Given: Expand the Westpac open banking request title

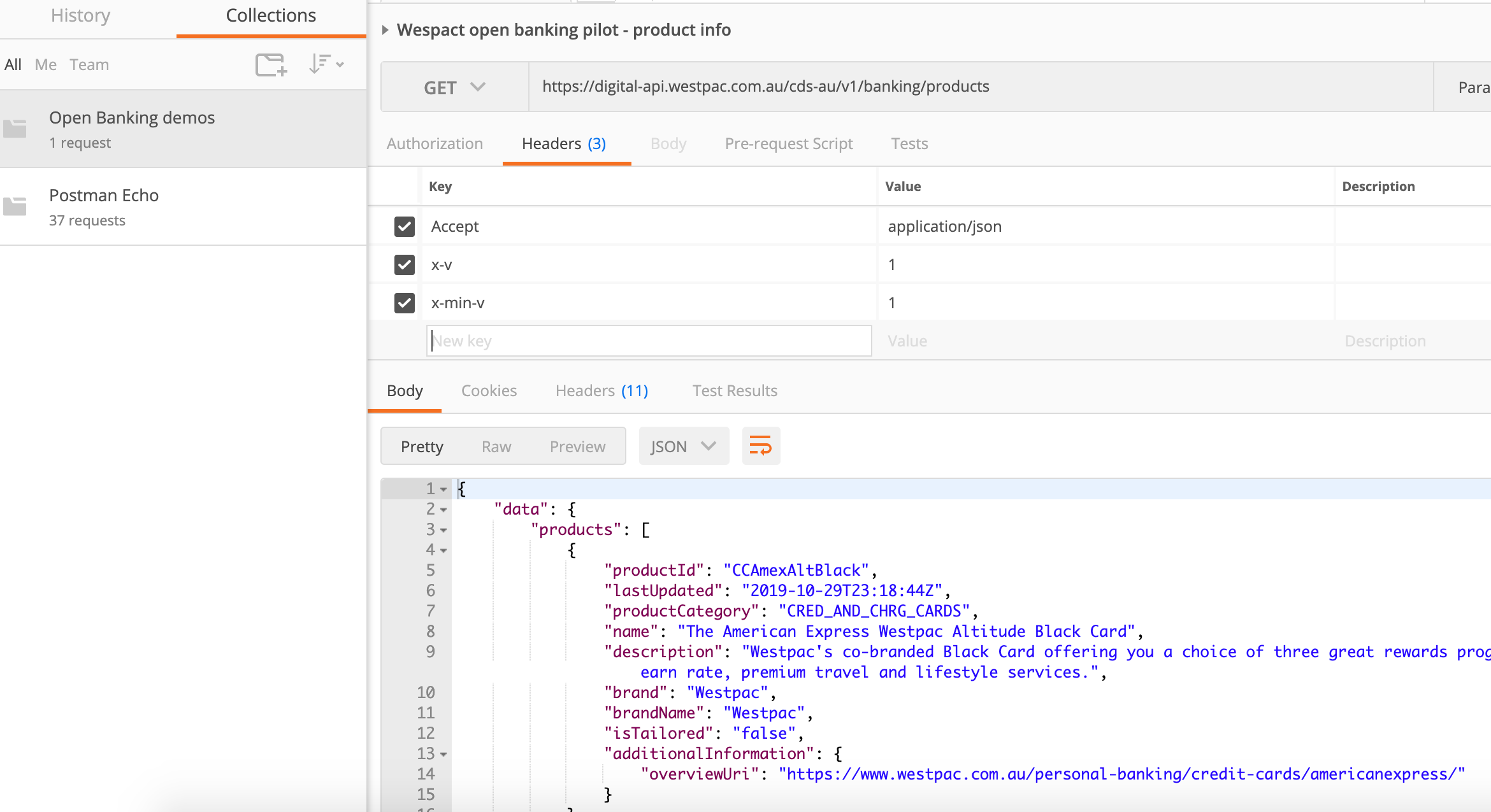Looking at the screenshot, I should (385, 30).
